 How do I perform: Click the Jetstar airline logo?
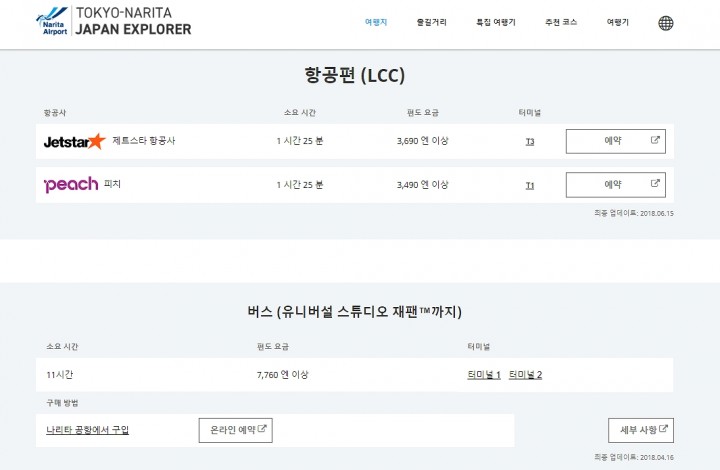click(x=74, y=141)
